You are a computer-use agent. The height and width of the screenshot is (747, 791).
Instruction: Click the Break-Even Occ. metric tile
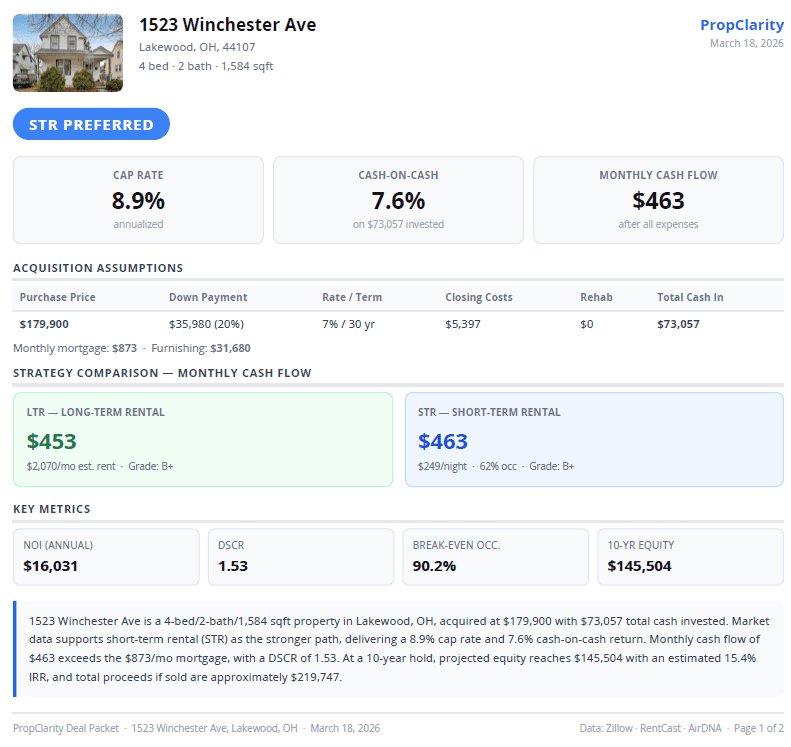pos(496,557)
